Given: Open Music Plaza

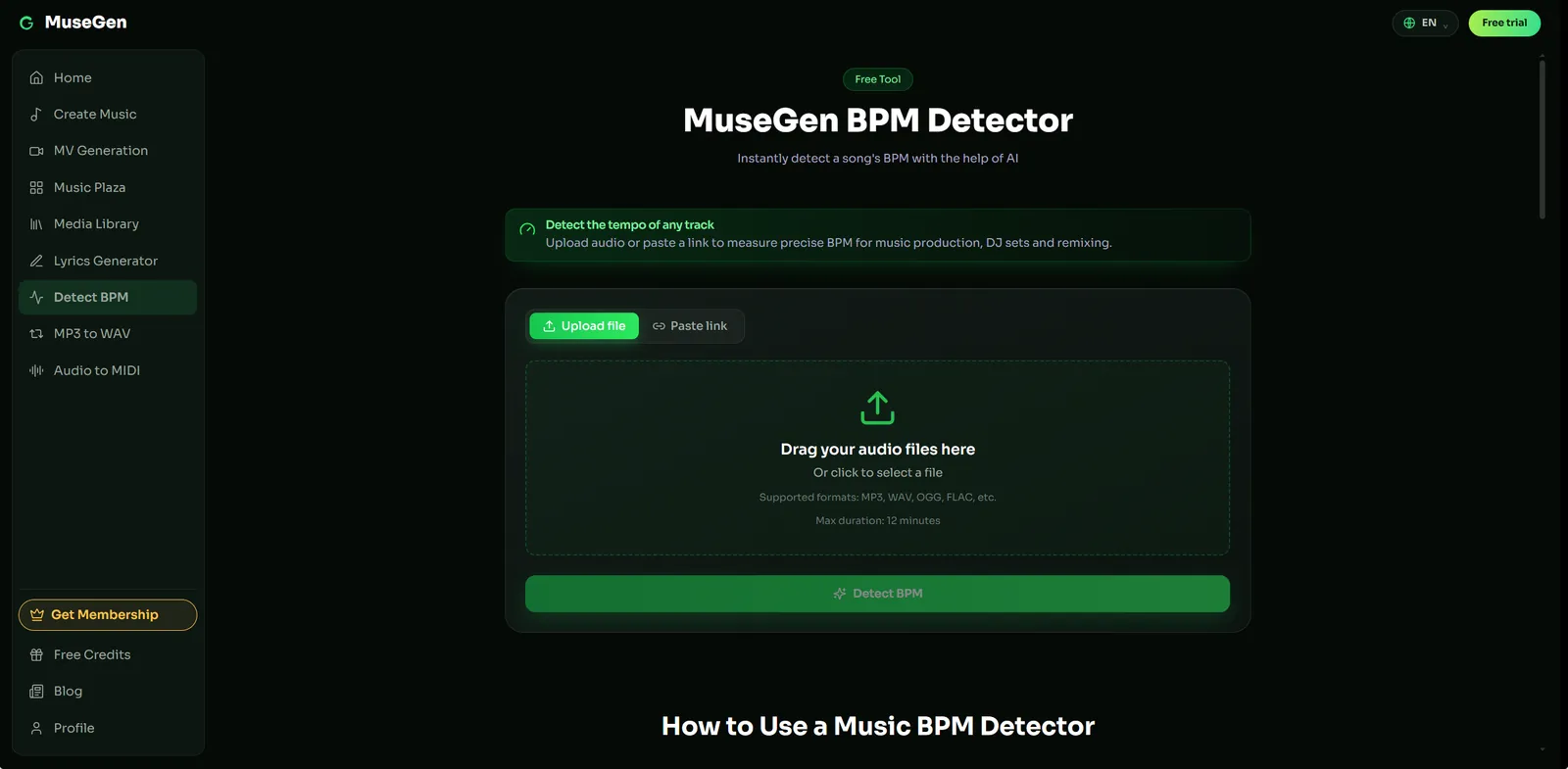Looking at the screenshot, I should pos(108,187).
